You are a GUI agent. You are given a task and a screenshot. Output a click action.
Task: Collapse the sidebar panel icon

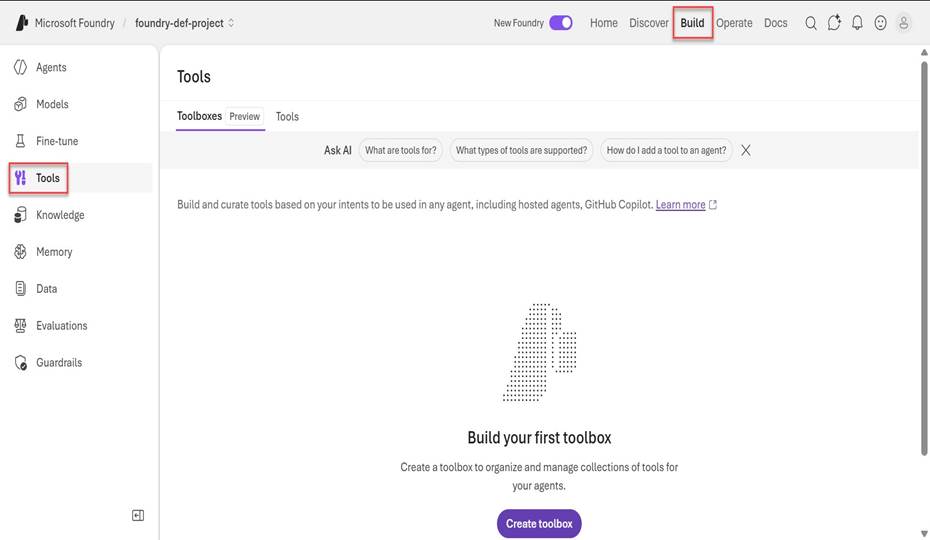tap(138, 516)
